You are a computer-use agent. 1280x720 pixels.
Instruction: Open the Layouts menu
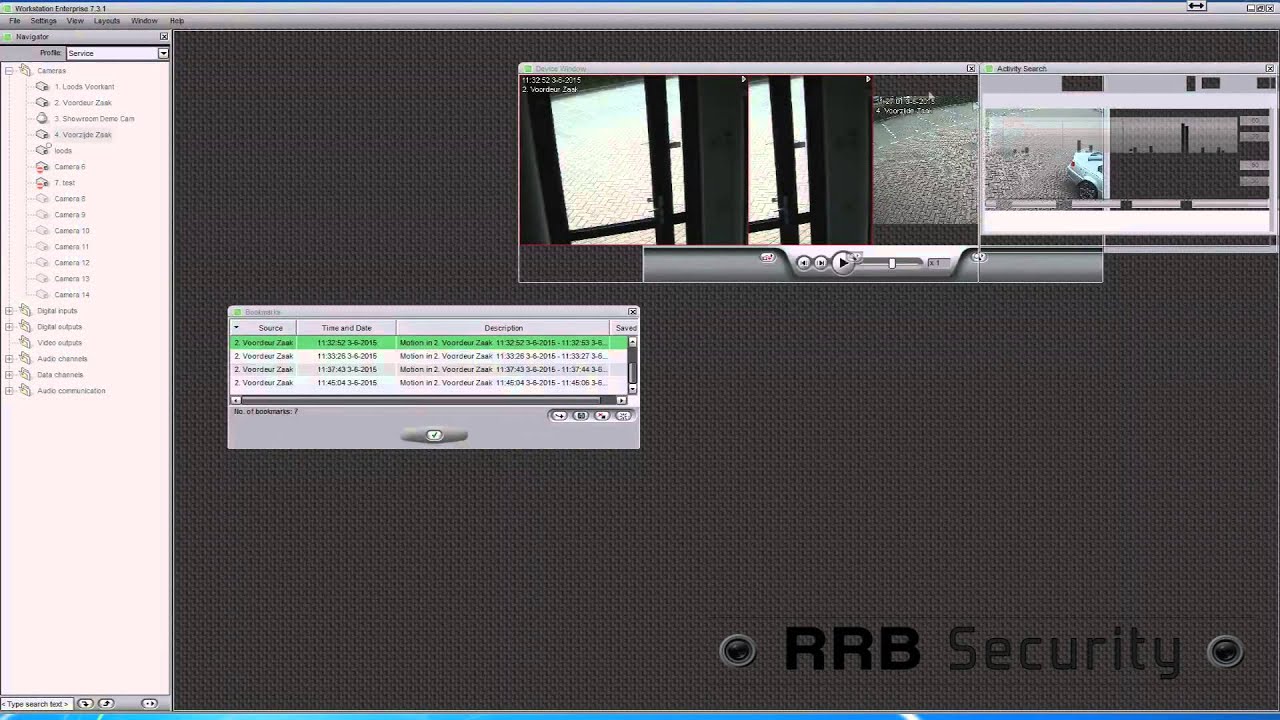point(107,21)
